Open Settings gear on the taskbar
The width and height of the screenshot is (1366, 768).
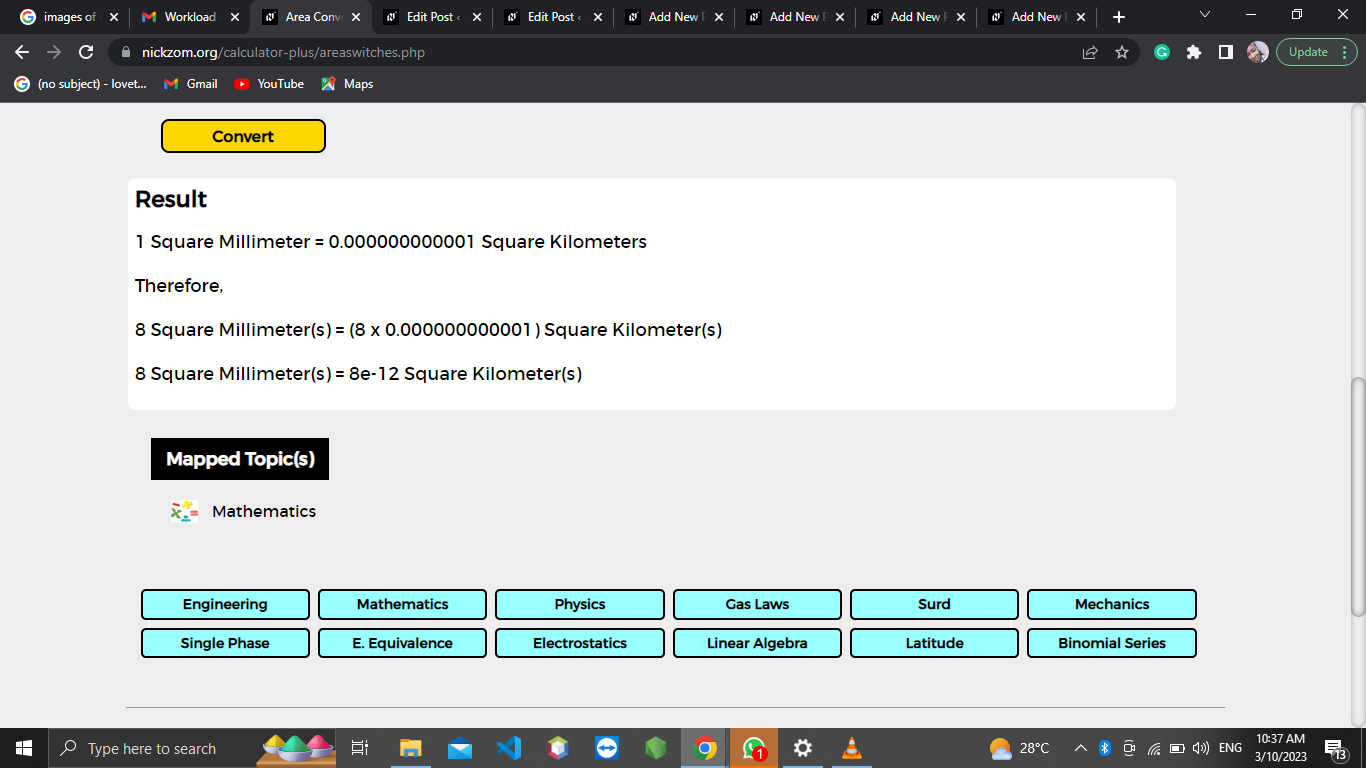[x=803, y=748]
